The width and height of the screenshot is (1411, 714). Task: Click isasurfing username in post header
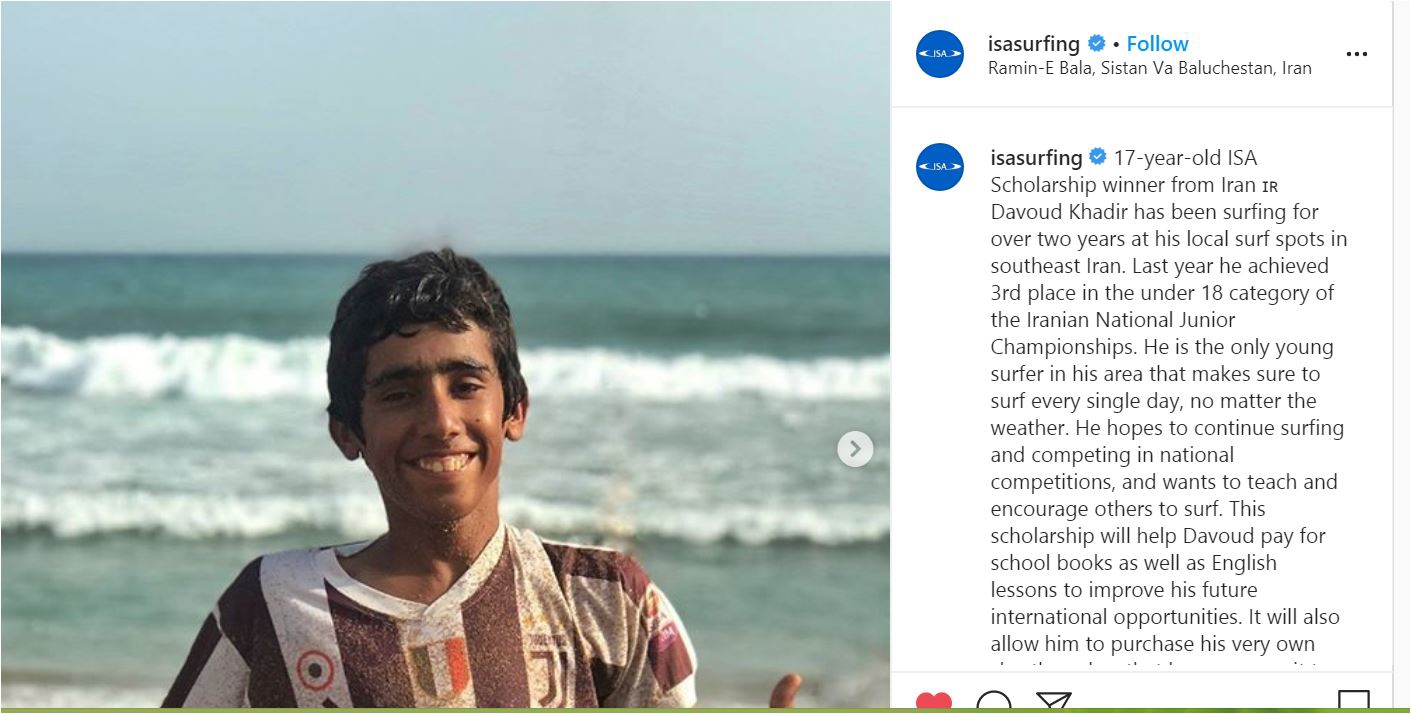tap(1033, 44)
